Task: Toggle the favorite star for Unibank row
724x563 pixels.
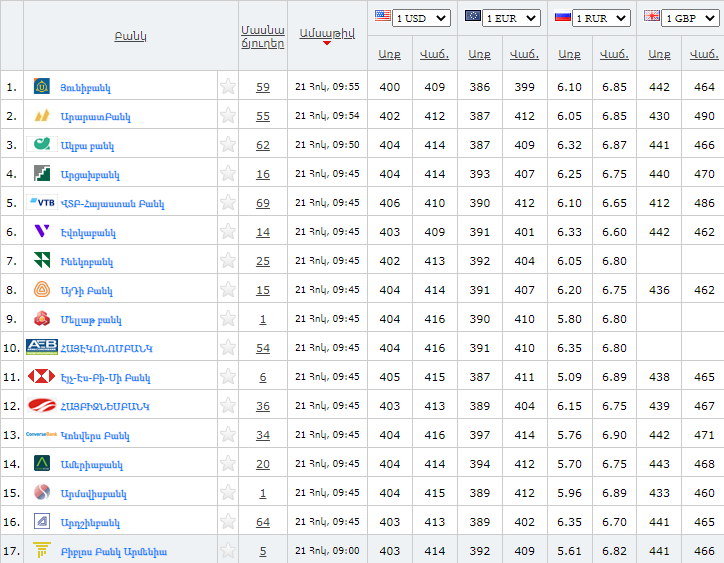Action: [228, 87]
